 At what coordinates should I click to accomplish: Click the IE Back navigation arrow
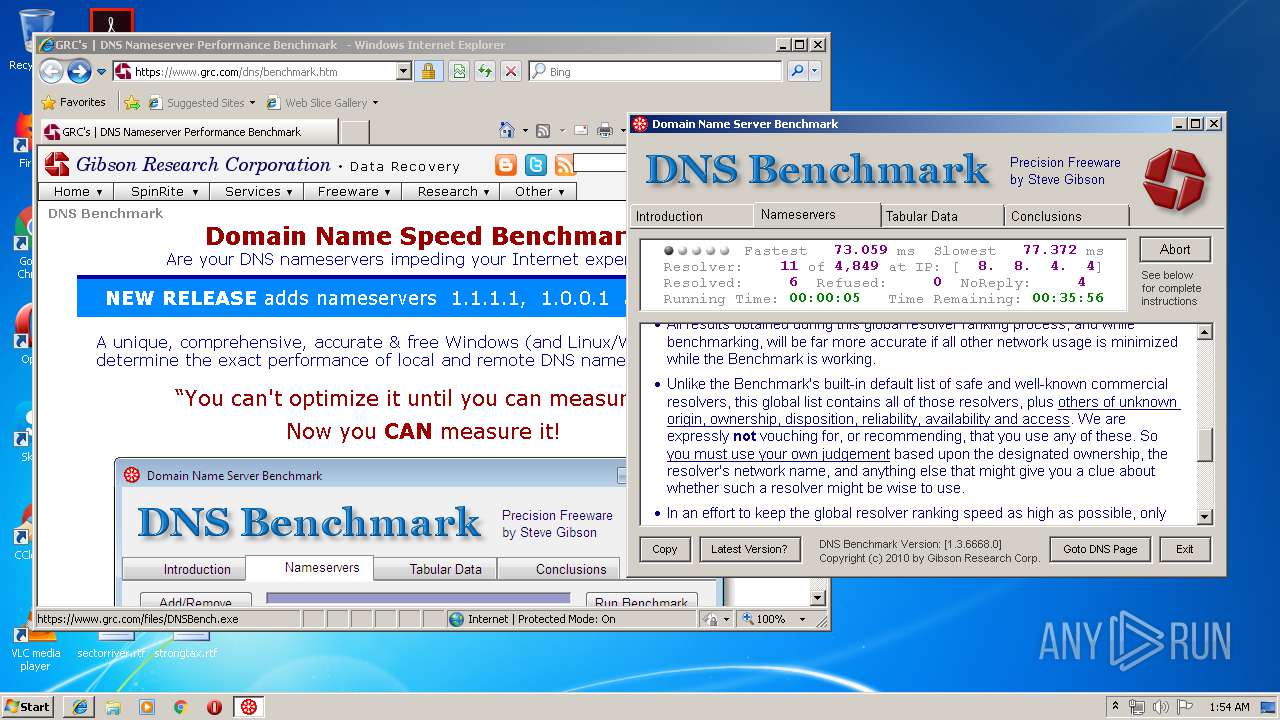[x=52, y=71]
